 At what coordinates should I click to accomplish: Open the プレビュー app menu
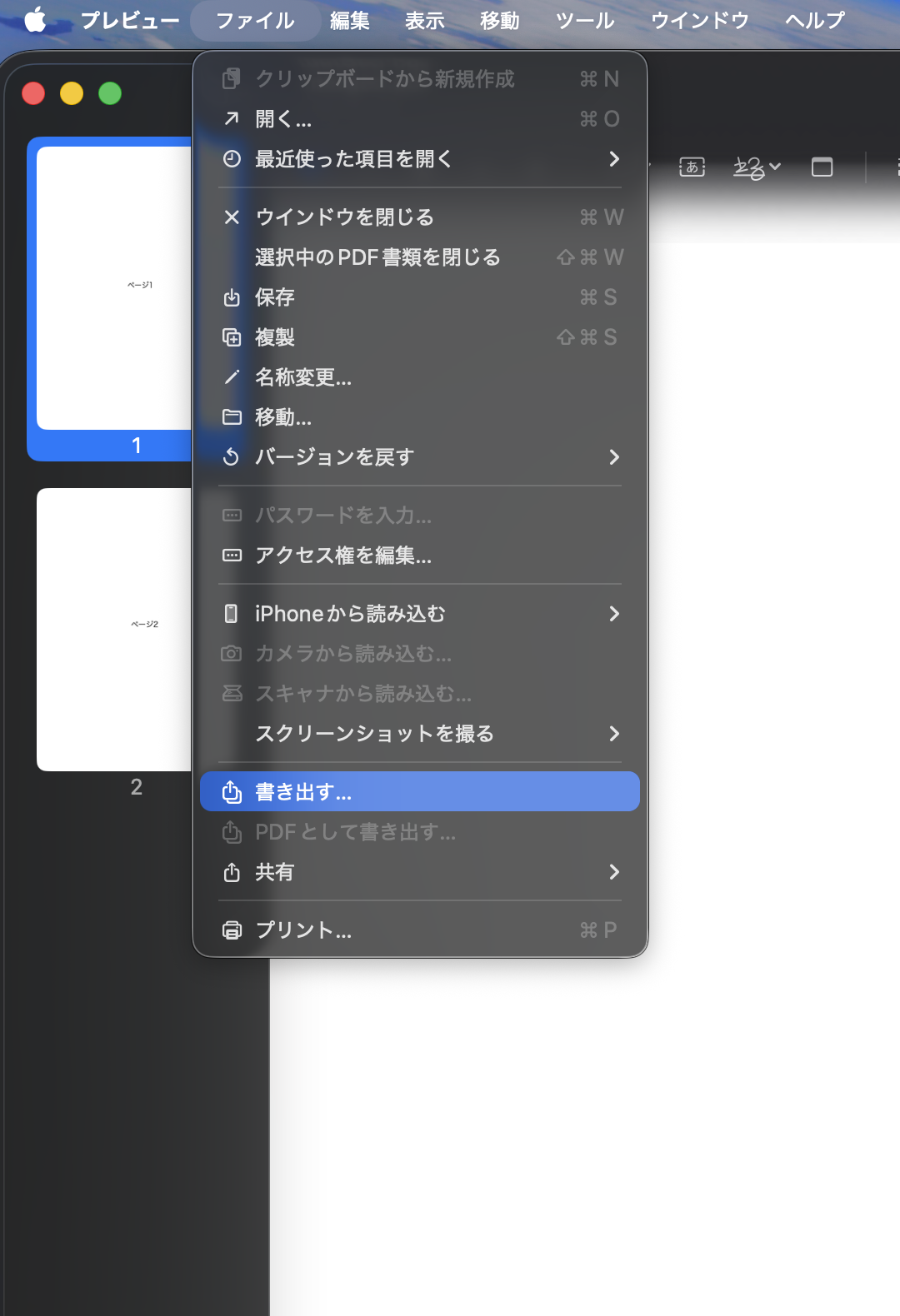pyautogui.click(x=130, y=20)
